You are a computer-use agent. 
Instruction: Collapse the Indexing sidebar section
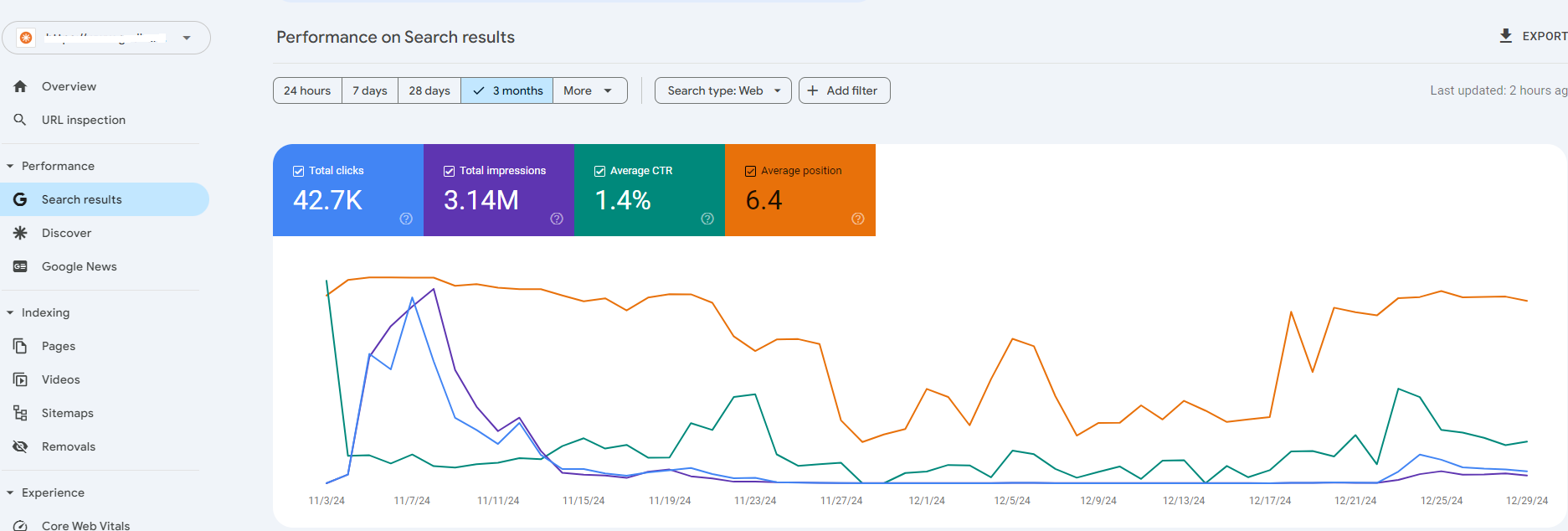(10, 312)
